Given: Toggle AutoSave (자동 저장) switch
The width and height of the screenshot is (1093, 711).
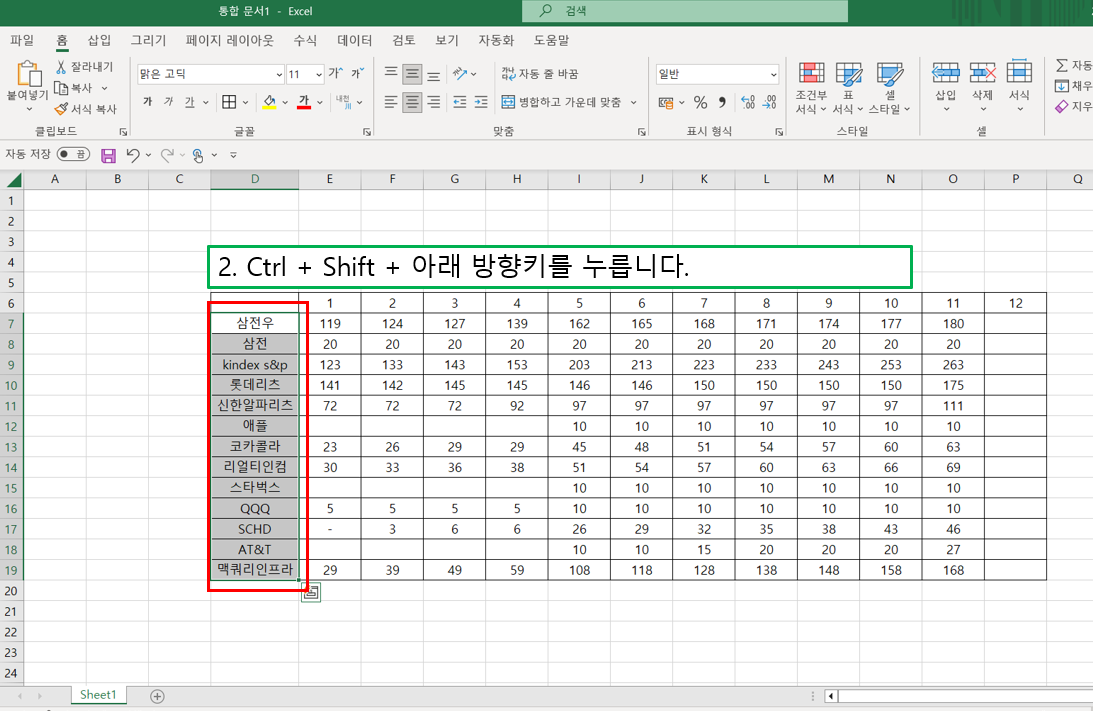Looking at the screenshot, I should pos(73,154).
